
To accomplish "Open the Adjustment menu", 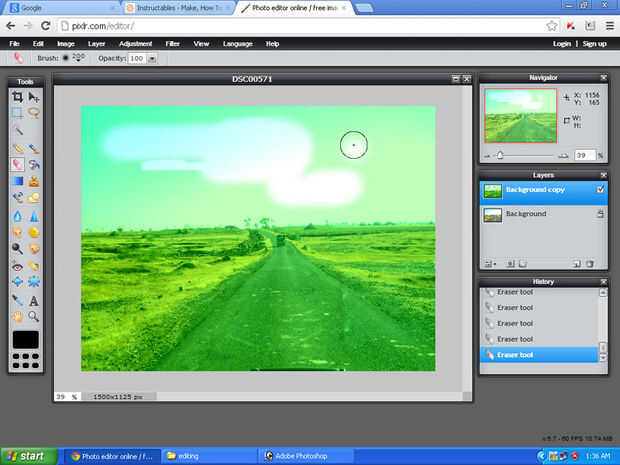I will tap(135, 44).
